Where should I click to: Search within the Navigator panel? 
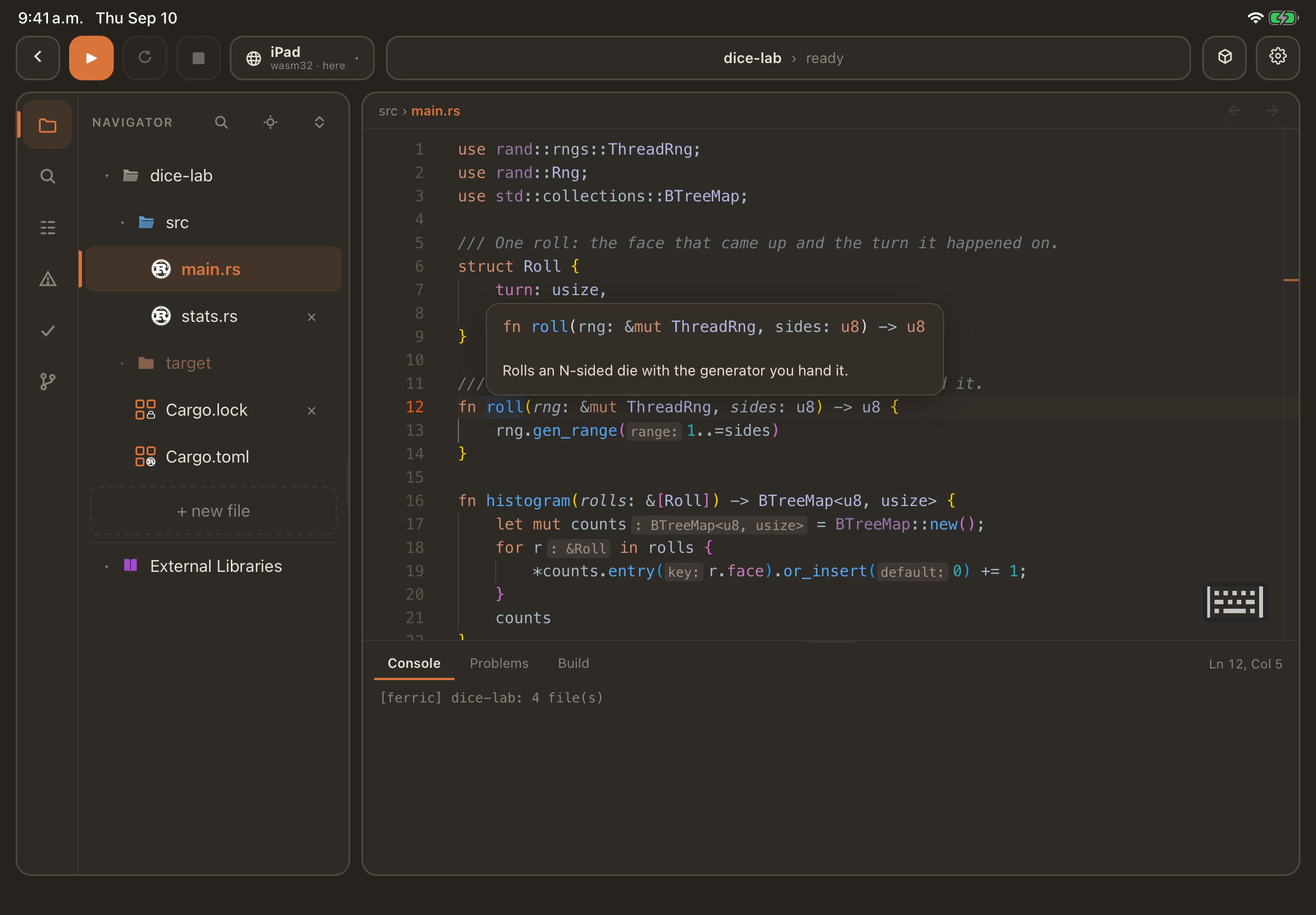click(x=221, y=122)
